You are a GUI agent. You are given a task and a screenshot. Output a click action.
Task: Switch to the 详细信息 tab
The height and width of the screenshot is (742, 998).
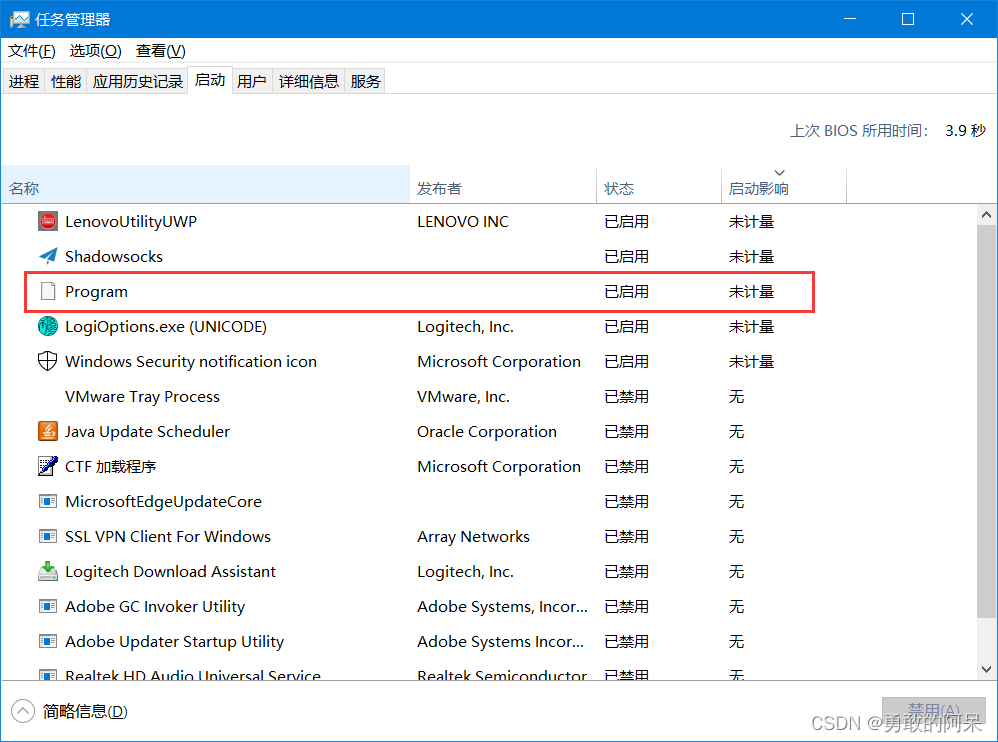(x=309, y=81)
